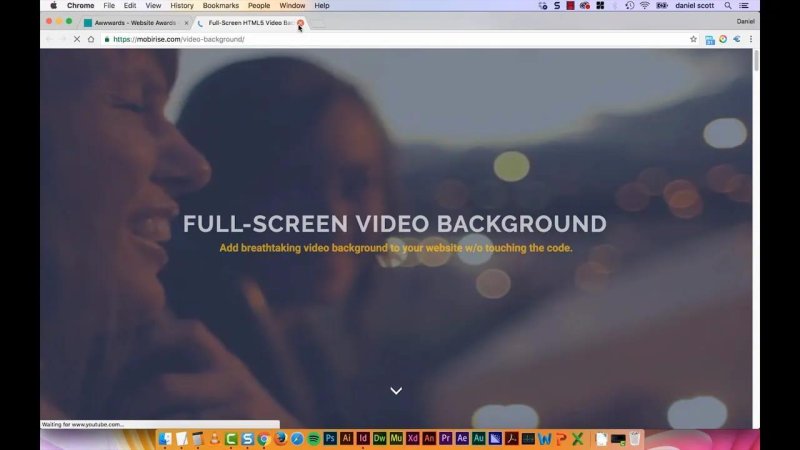The image size is (800, 450).
Task: Open Notification Center list icon
Action: click(x=744, y=6)
